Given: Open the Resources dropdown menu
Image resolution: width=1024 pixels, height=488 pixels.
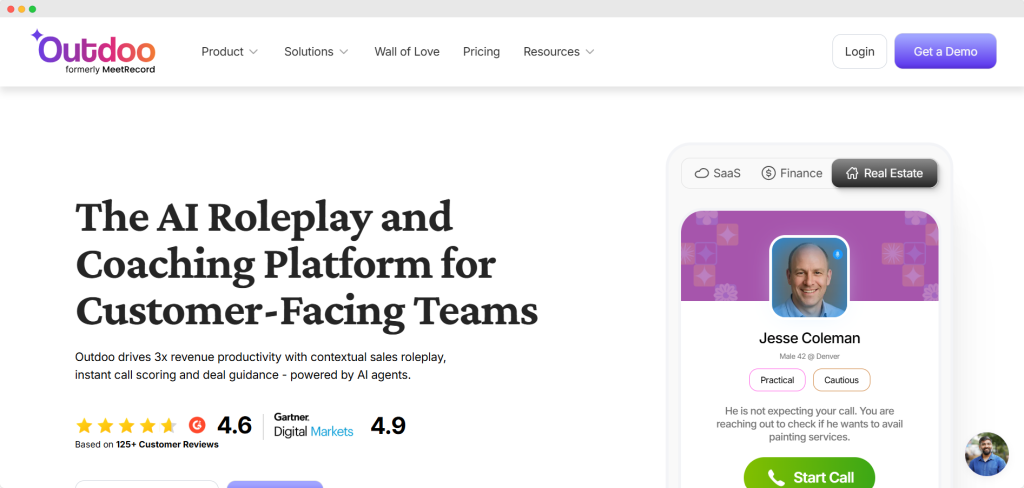Looking at the screenshot, I should (559, 52).
